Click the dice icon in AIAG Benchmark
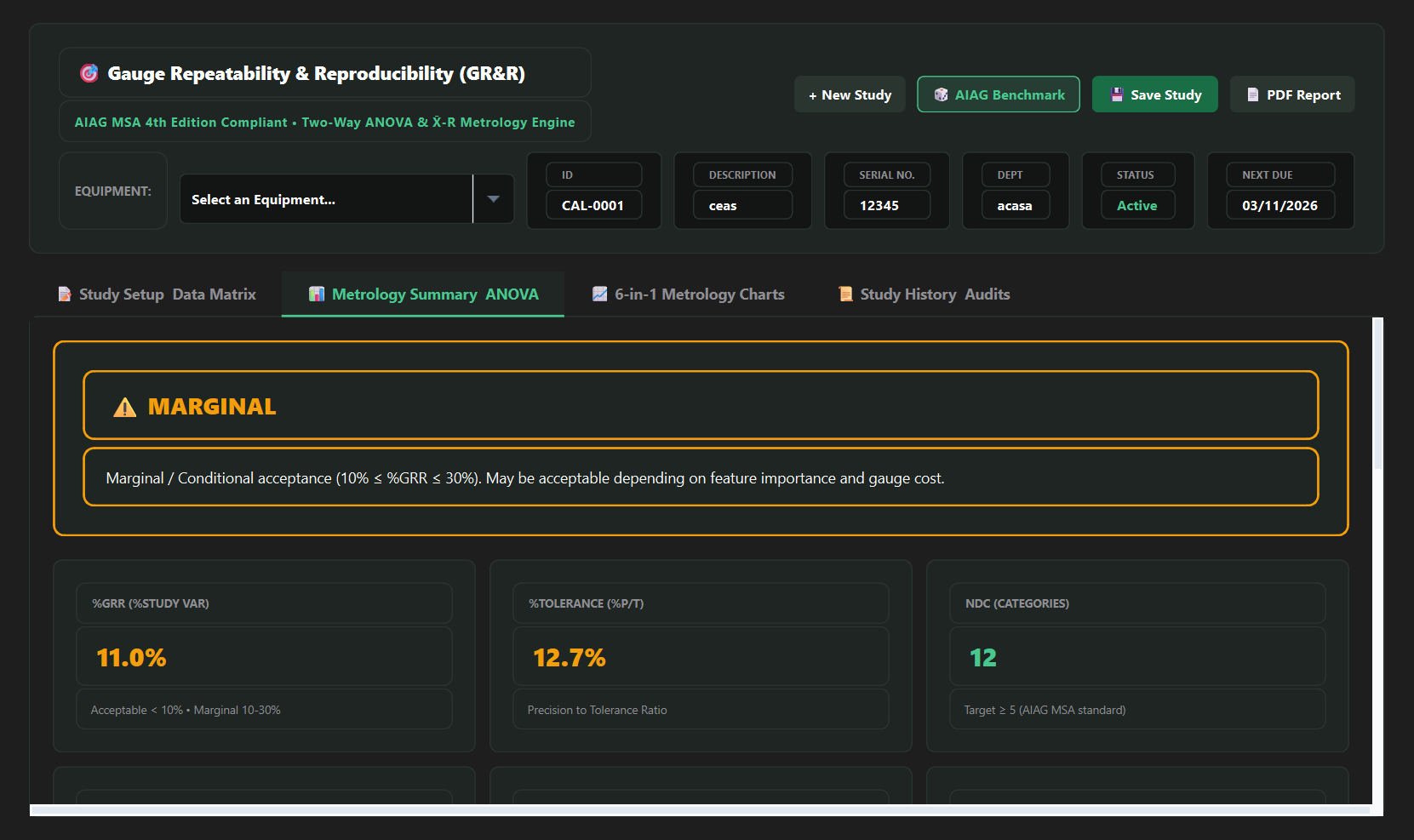The image size is (1414, 840). (x=941, y=94)
